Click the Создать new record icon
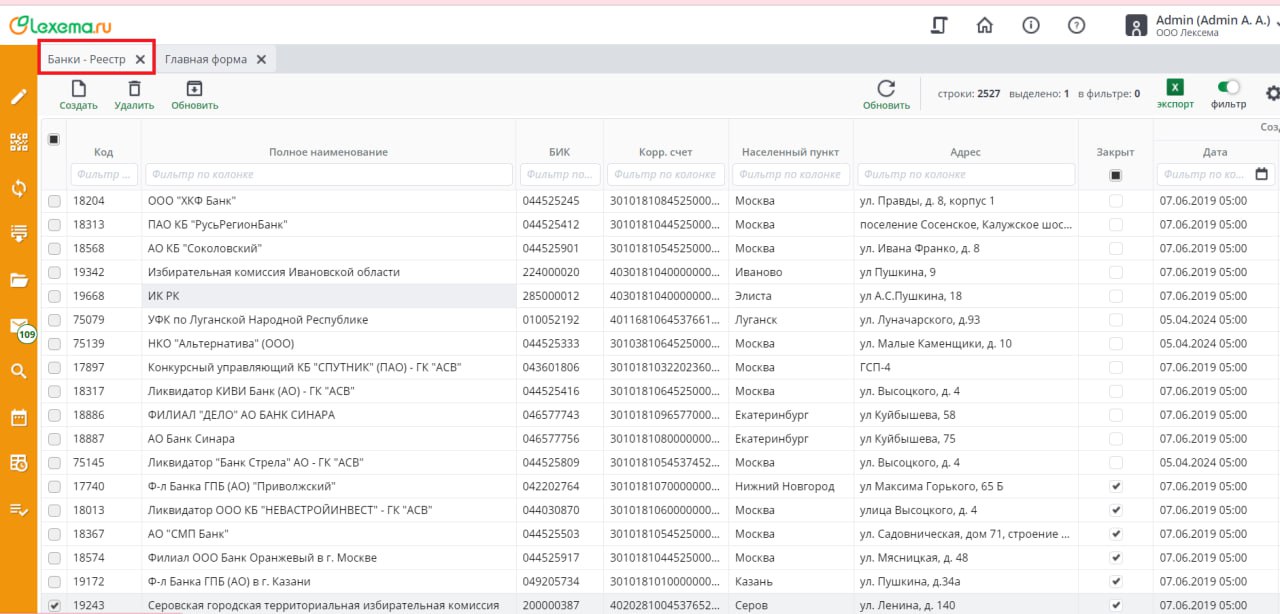 pyautogui.click(x=78, y=89)
